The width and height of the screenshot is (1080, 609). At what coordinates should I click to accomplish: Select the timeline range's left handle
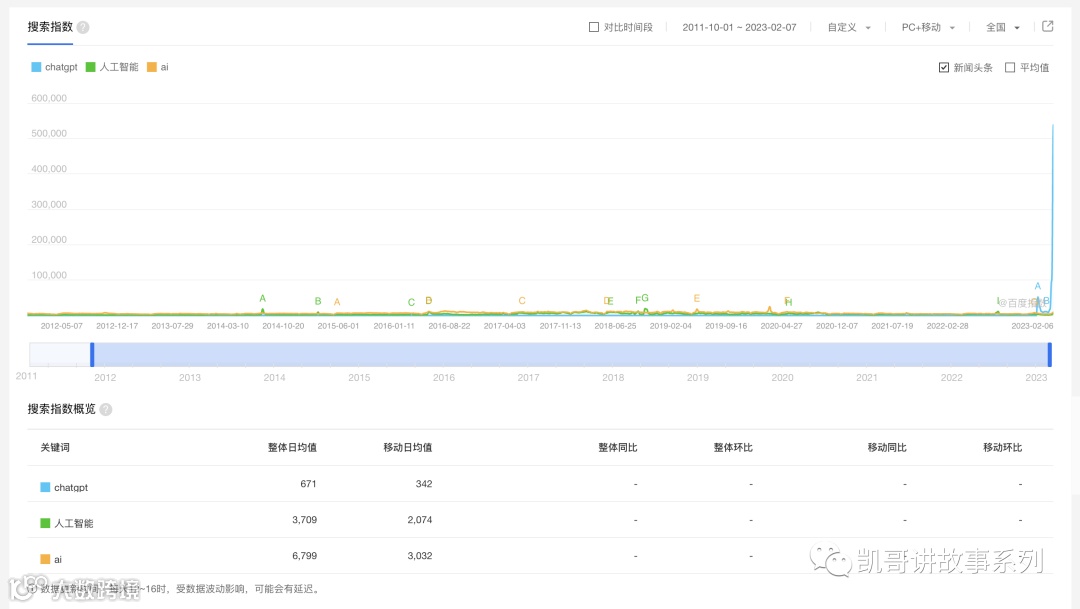click(x=92, y=354)
